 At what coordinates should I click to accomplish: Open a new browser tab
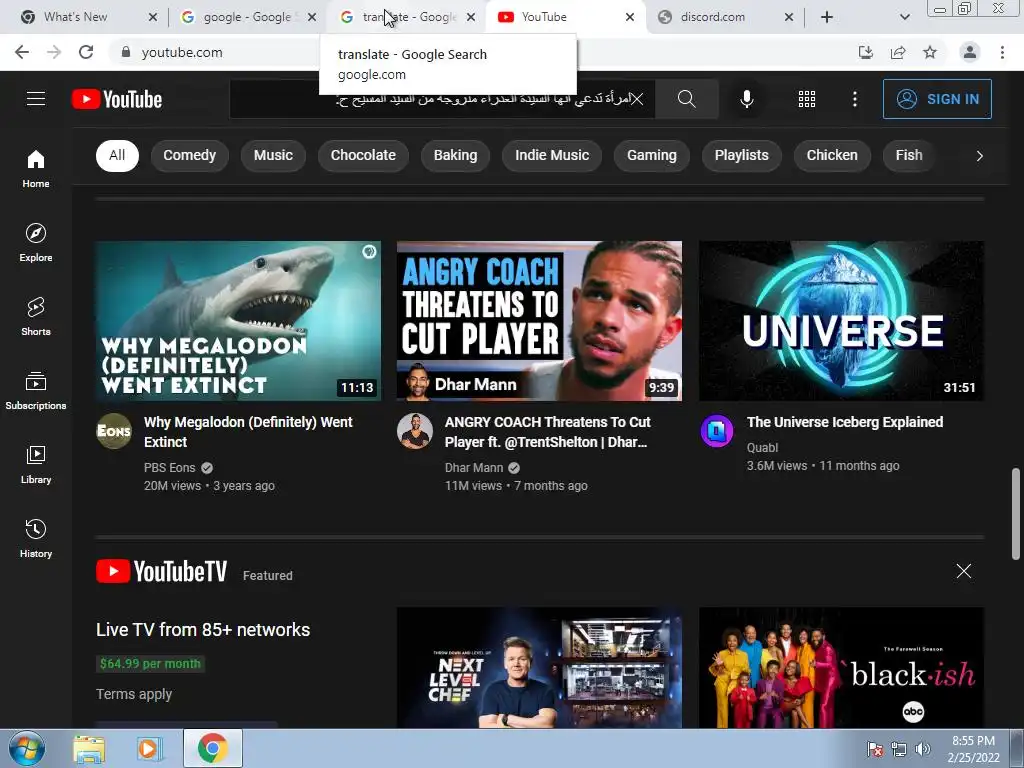(x=827, y=17)
